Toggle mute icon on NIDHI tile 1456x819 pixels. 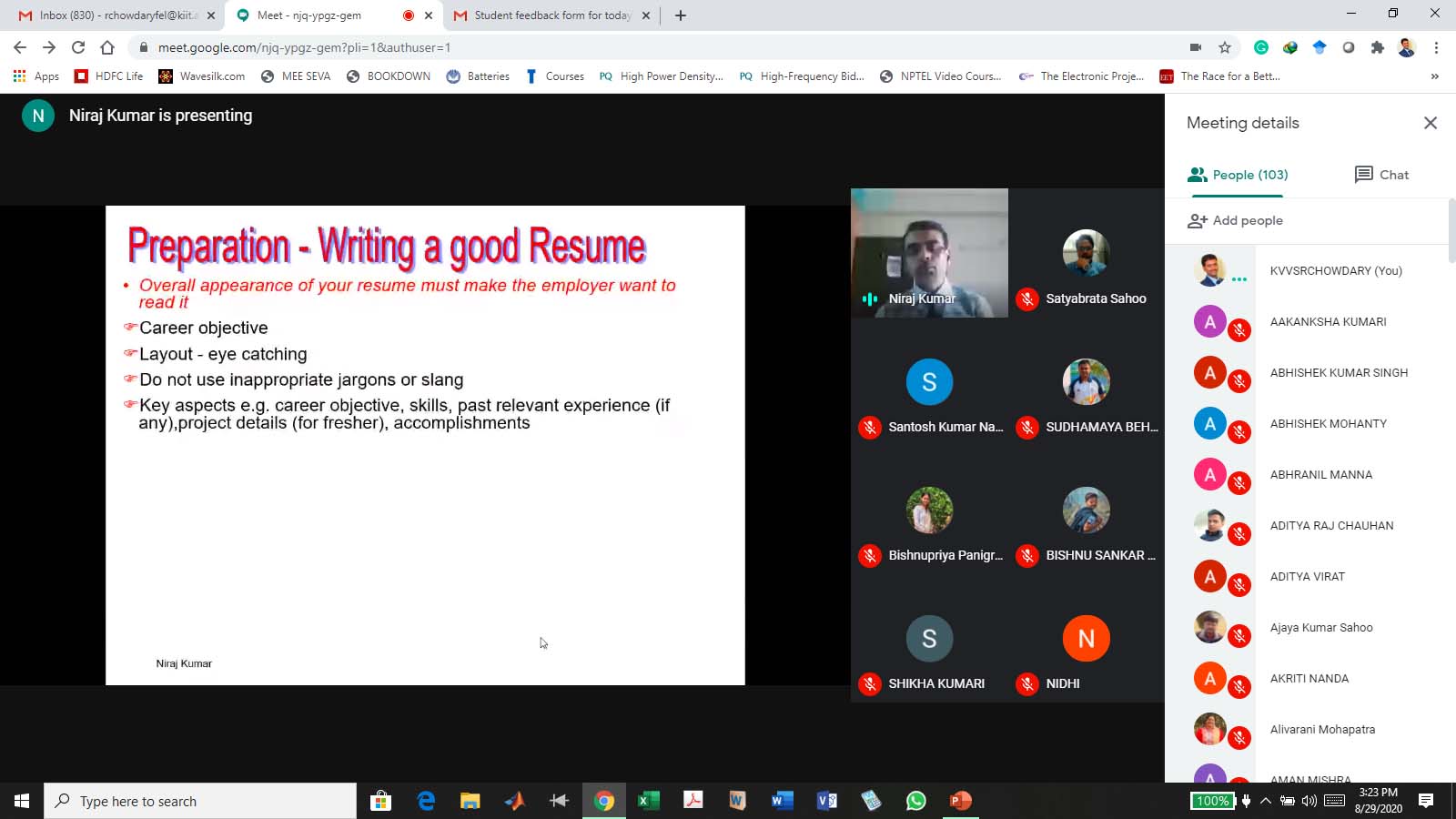pyautogui.click(x=1027, y=683)
